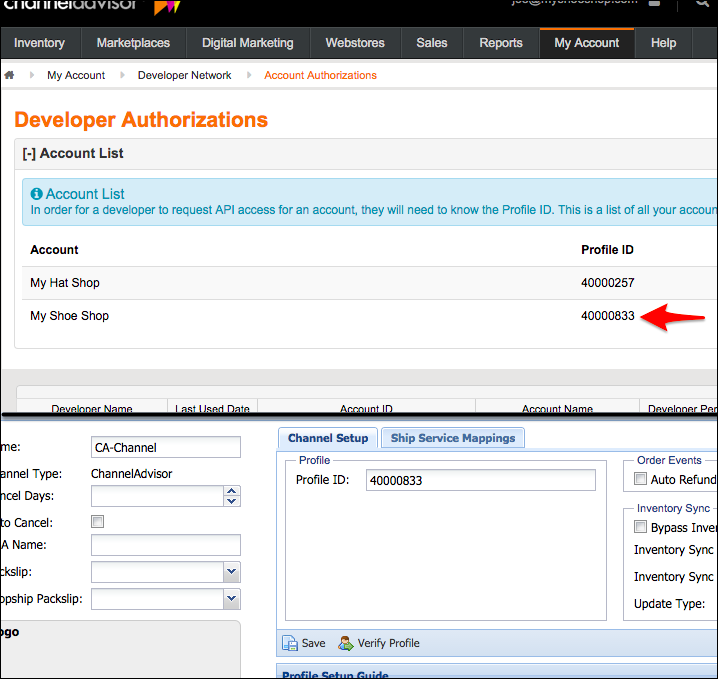Click the Save button label
Screen dimensions: 718x679
coord(314,643)
